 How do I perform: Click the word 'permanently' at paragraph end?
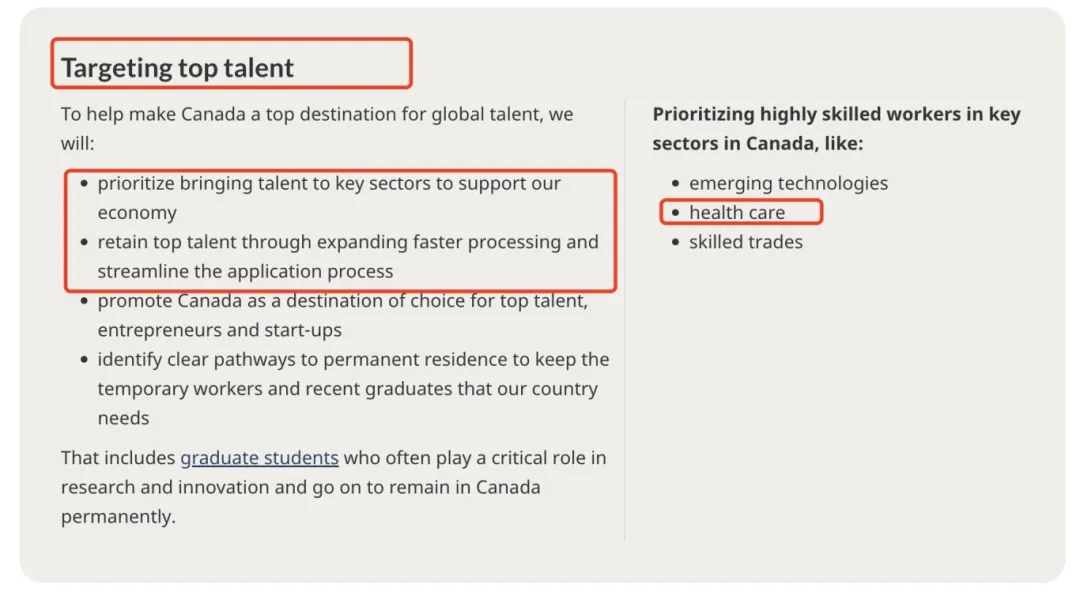point(117,517)
